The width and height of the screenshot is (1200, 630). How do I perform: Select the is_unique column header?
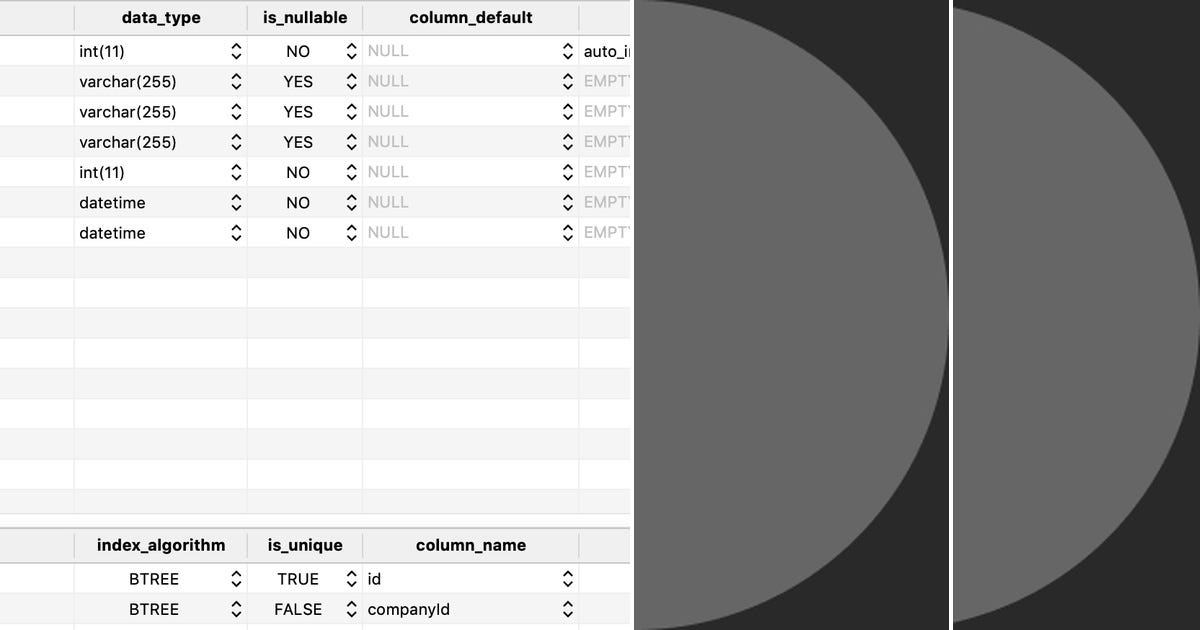[x=305, y=545]
